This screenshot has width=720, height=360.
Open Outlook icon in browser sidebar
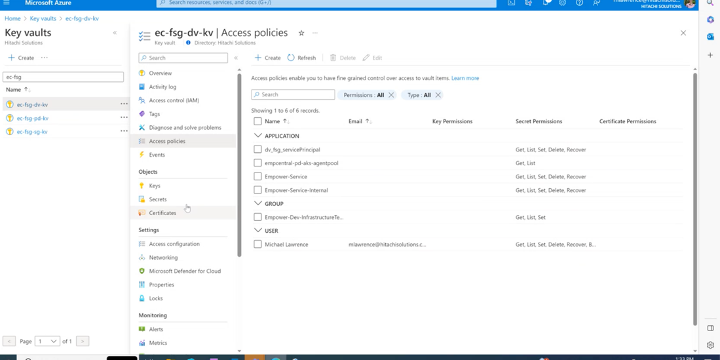pos(710,37)
